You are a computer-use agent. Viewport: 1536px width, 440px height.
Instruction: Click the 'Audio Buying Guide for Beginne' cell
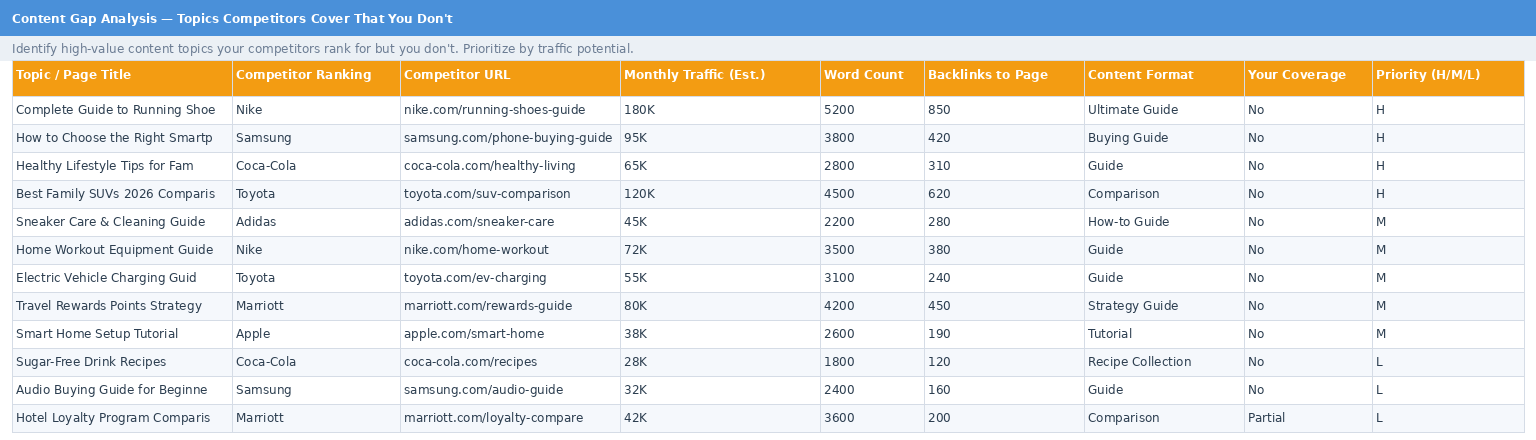[x=122, y=390]
